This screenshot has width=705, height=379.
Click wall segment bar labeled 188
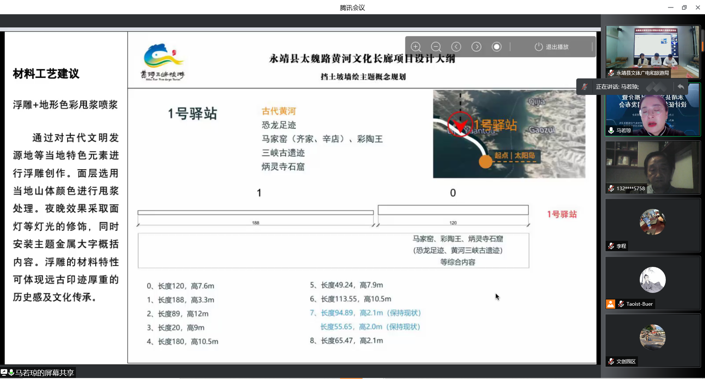[255, 213]
